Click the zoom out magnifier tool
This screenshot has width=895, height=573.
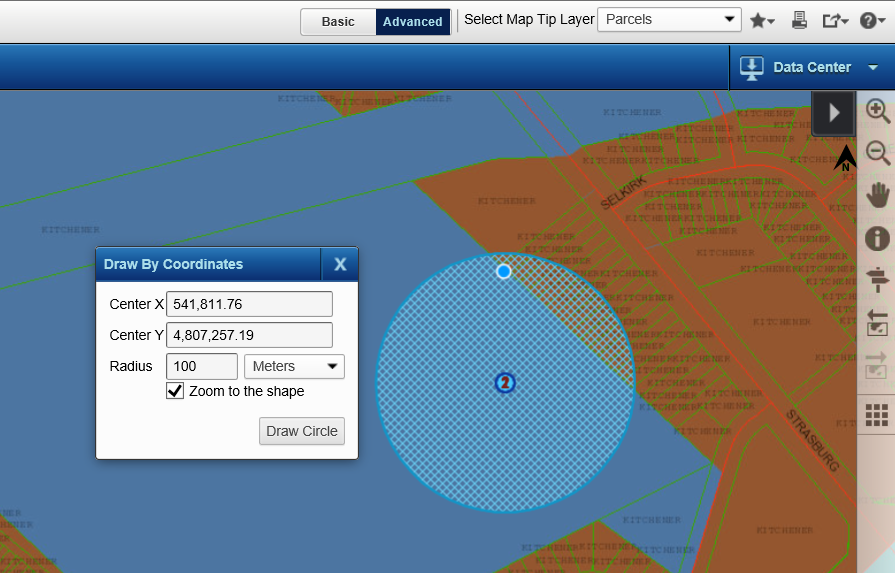[877, 153]
